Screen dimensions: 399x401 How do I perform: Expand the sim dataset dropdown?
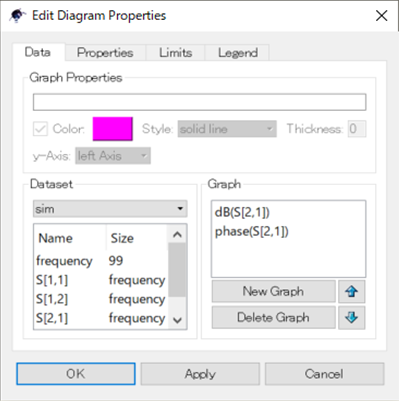[x=110, y=209]
